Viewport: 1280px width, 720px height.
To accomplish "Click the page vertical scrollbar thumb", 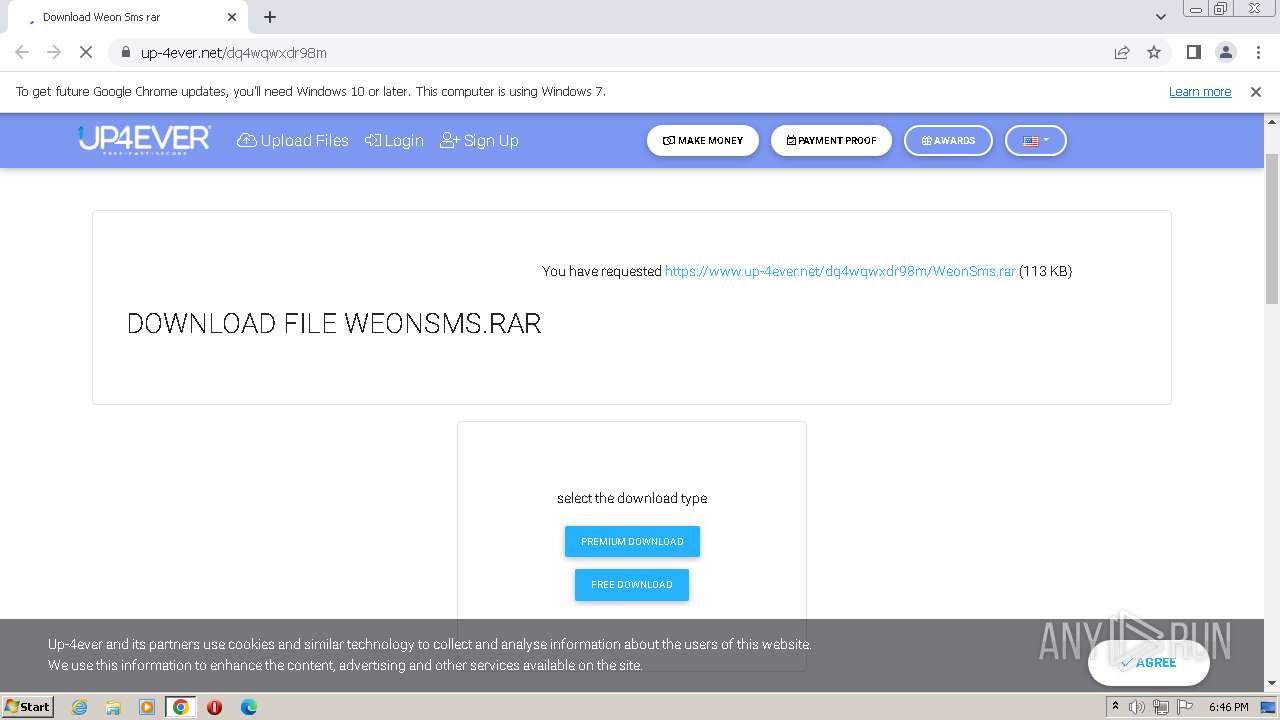I will [x=1272, y=228].
